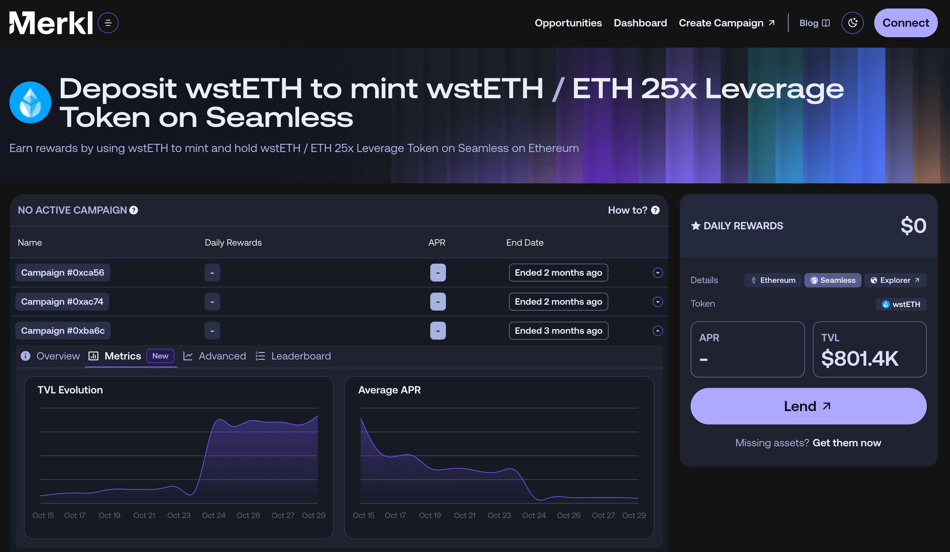Viewport: 950px width, 552px height.
Task: Expand Campaign #0xca56 row chevron
Action: 657,273
